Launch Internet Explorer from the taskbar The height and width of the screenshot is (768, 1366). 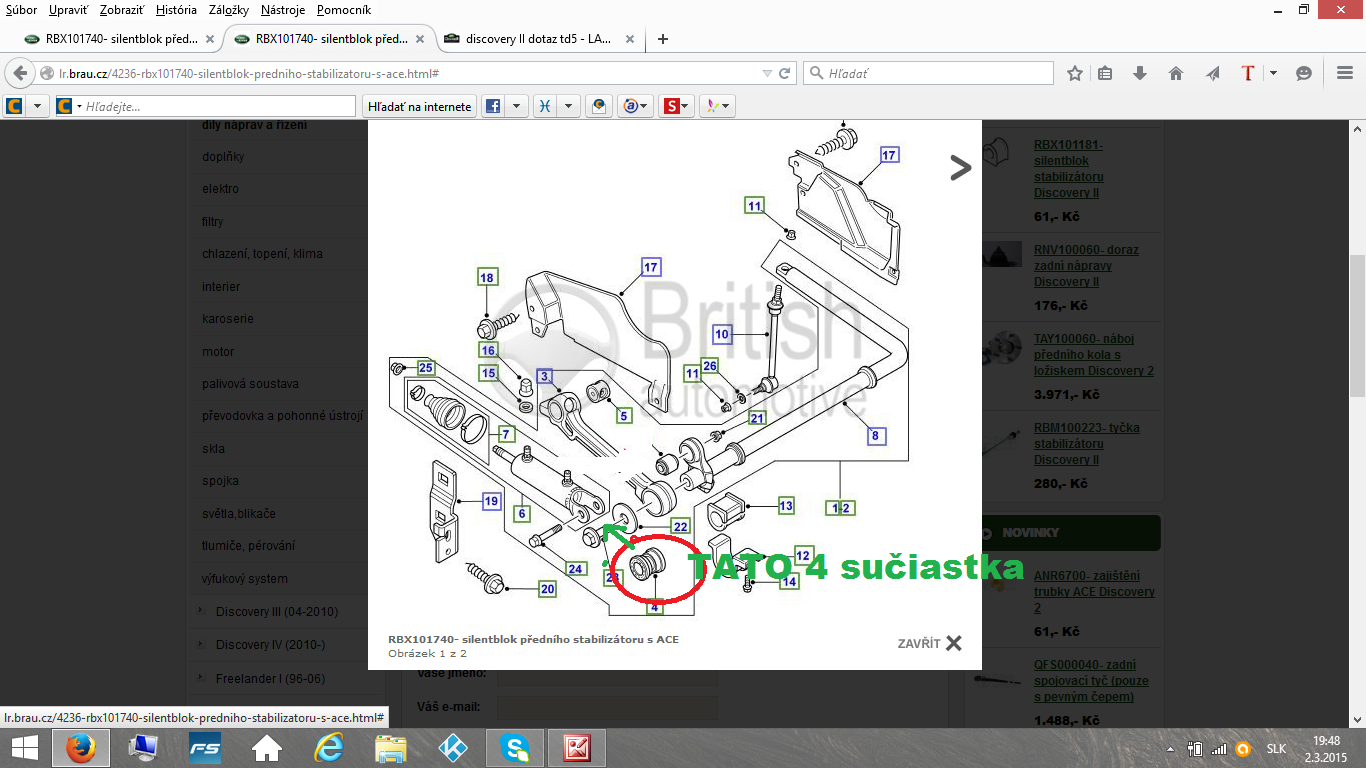(329, 748)
